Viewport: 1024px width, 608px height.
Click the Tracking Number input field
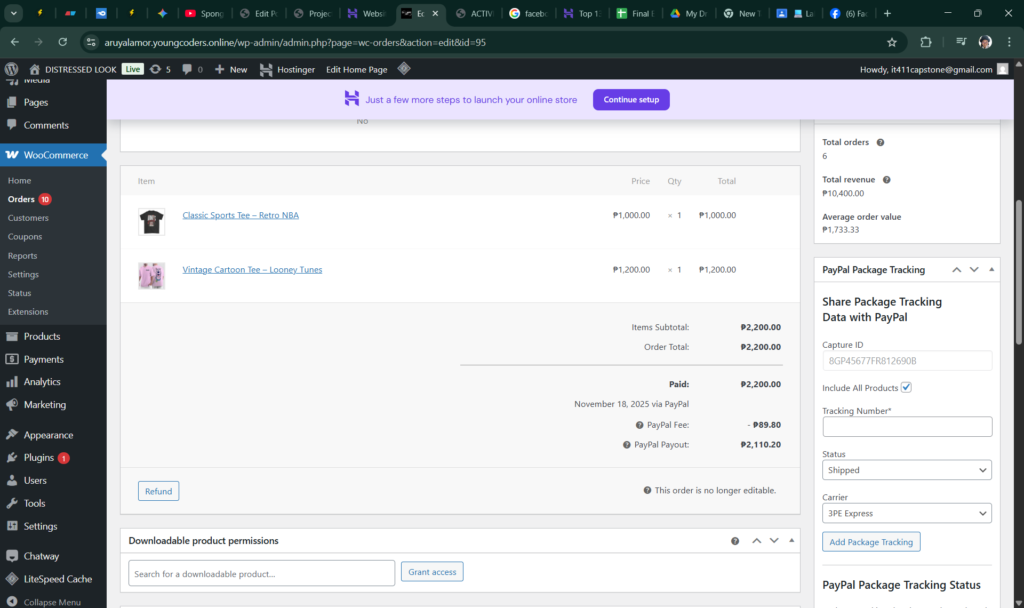coord(906,427)
